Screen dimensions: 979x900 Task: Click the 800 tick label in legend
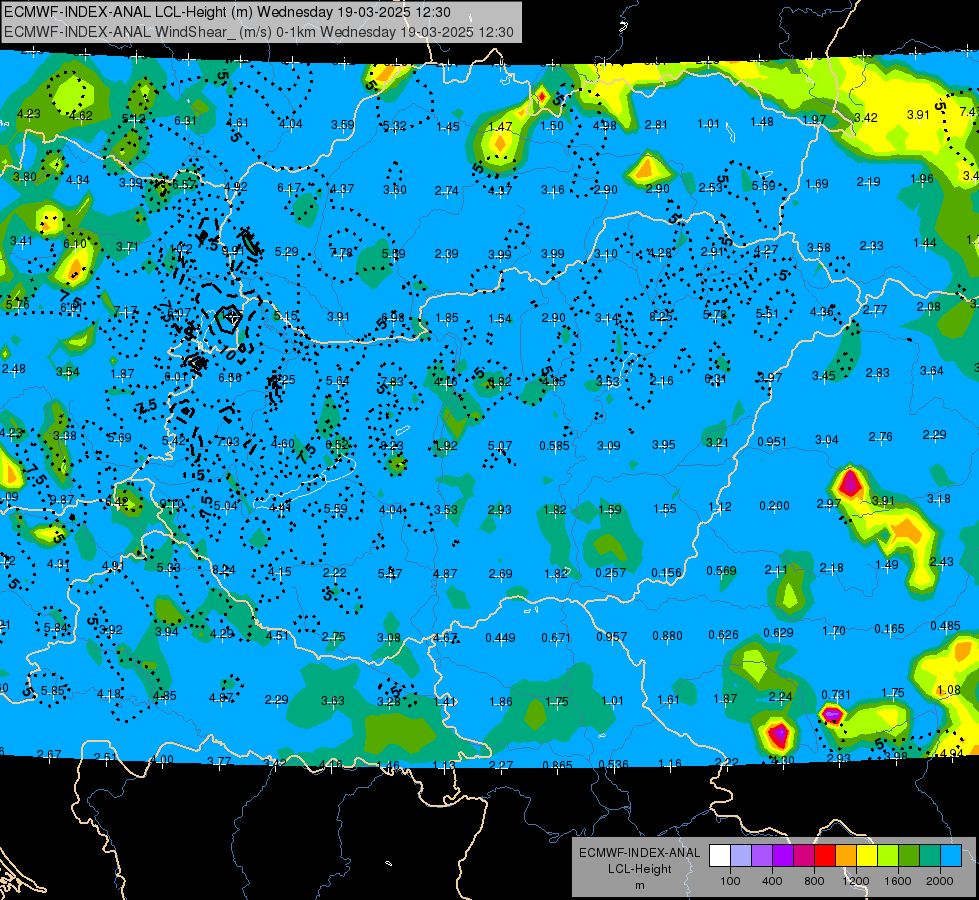click(814, 881)
